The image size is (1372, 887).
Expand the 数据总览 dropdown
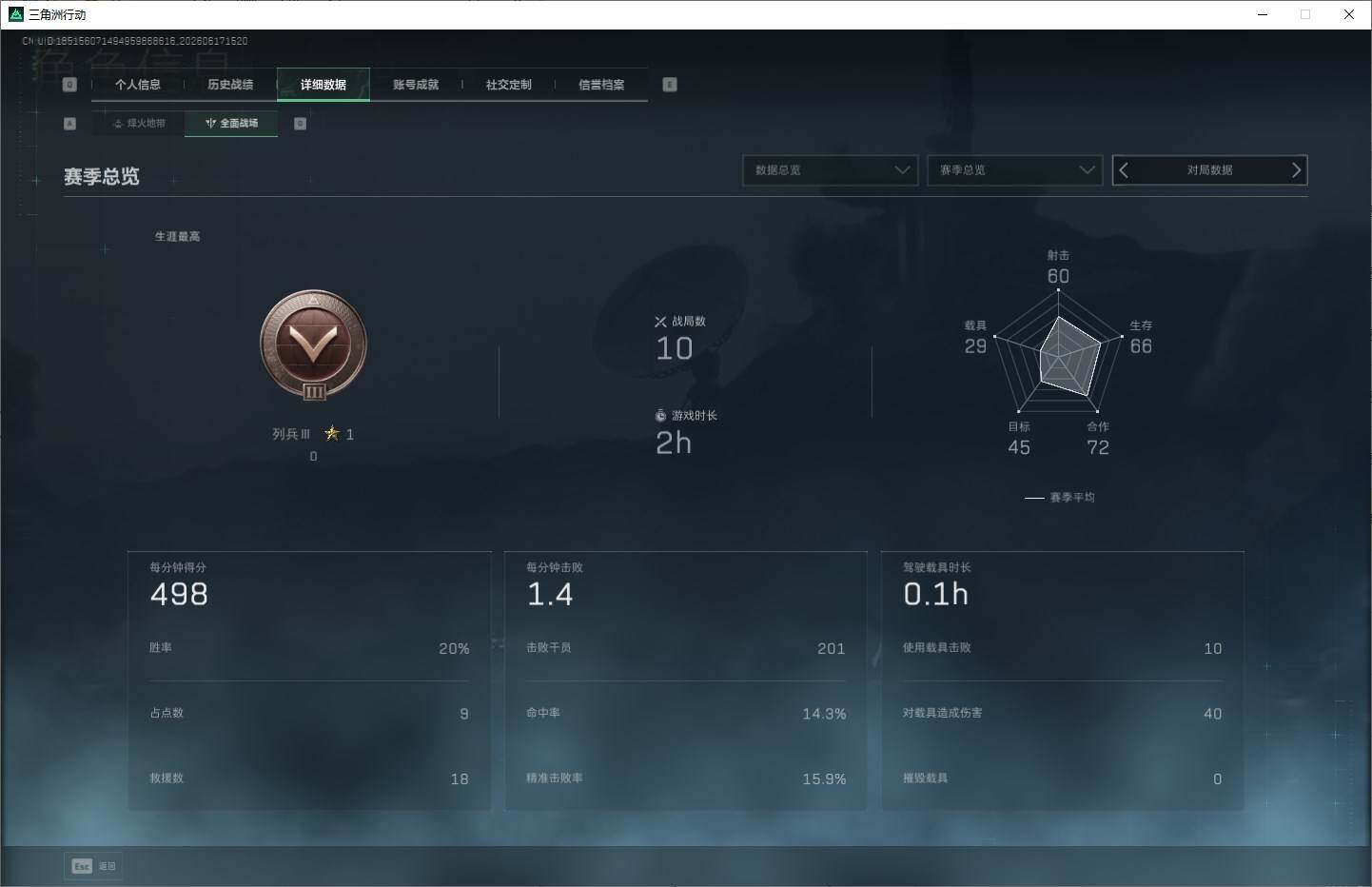click(831, 170)
